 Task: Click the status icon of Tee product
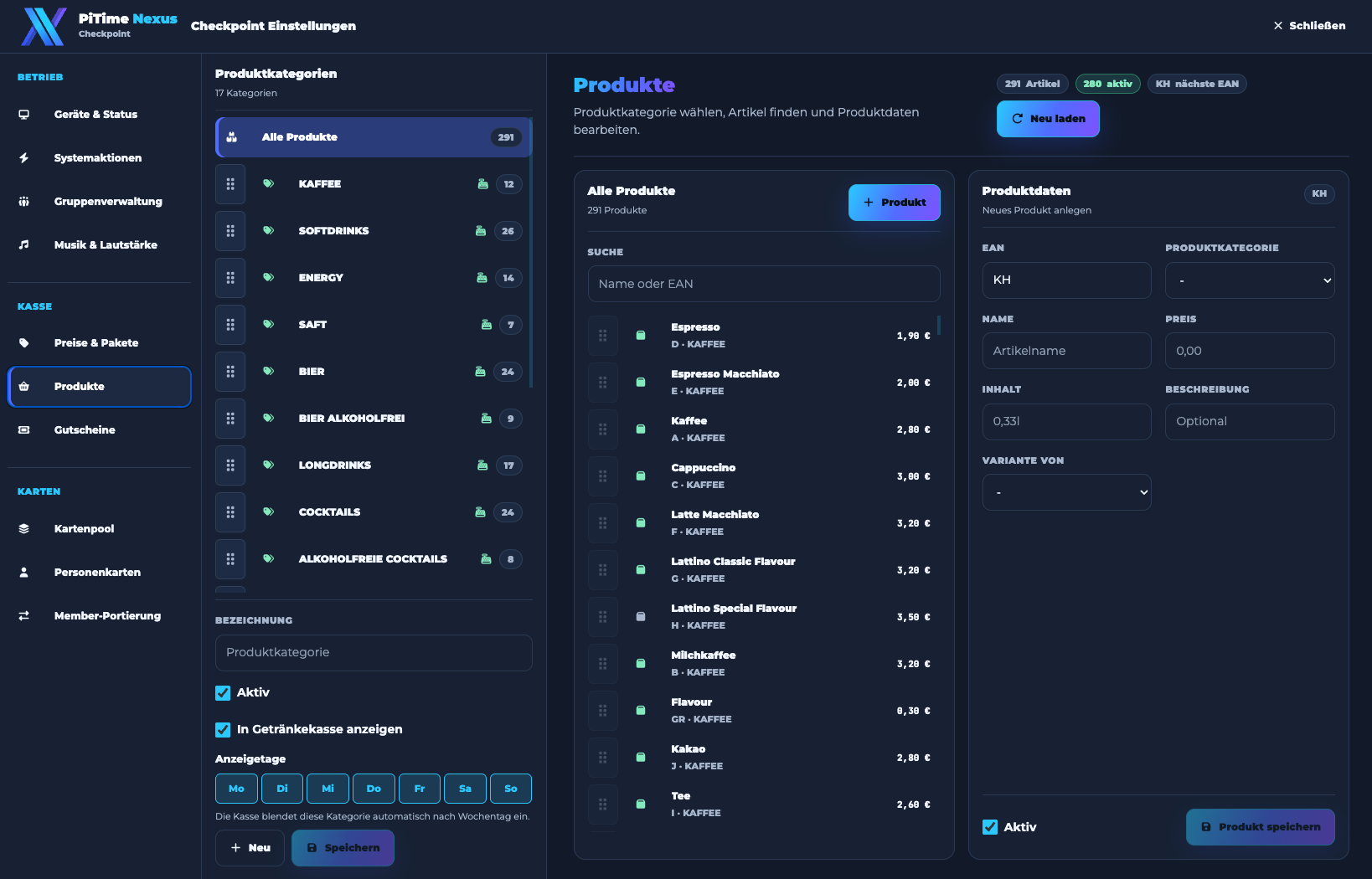point(641,804)
